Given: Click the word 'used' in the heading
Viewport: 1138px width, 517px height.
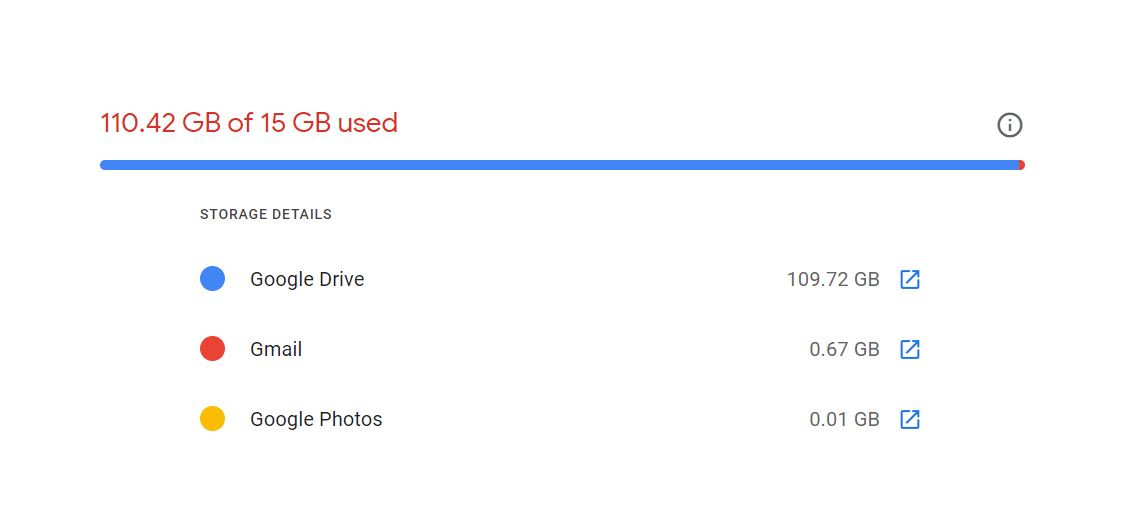Looking at the screenshot, I should [x=367, y=124].
